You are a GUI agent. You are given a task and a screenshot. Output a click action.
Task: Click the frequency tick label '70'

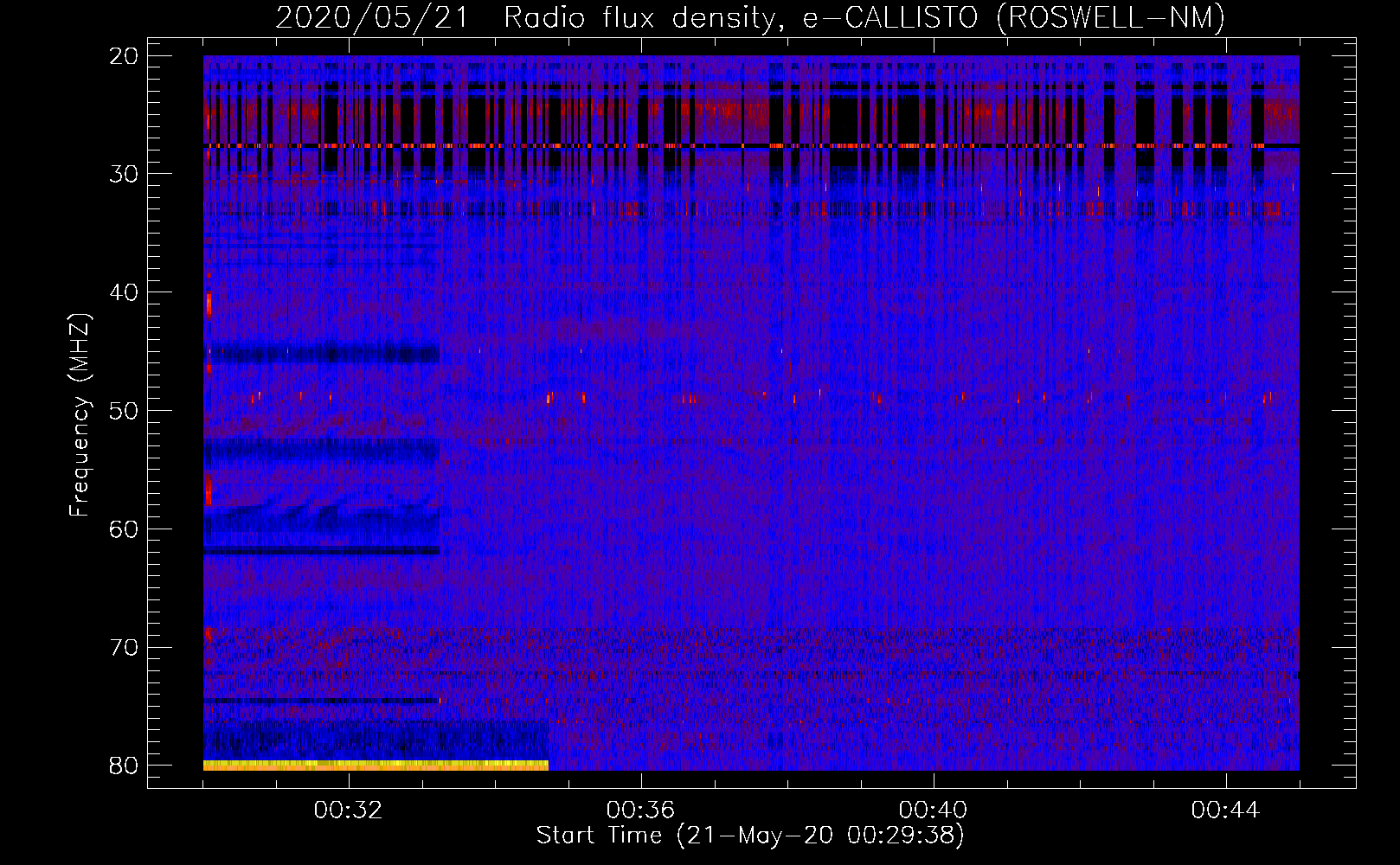point(124,647)
